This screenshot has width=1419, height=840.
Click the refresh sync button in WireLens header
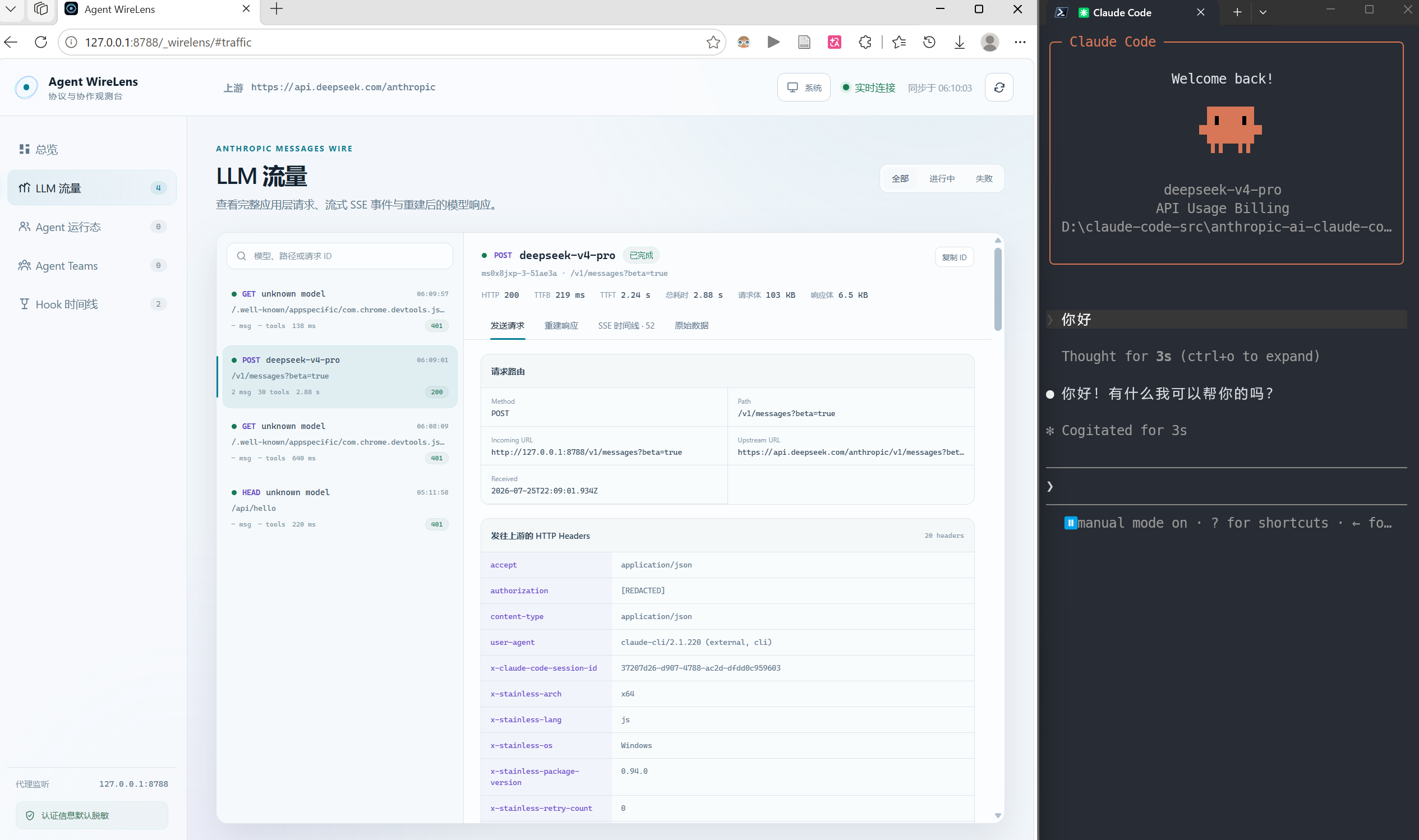click(999, 87)
